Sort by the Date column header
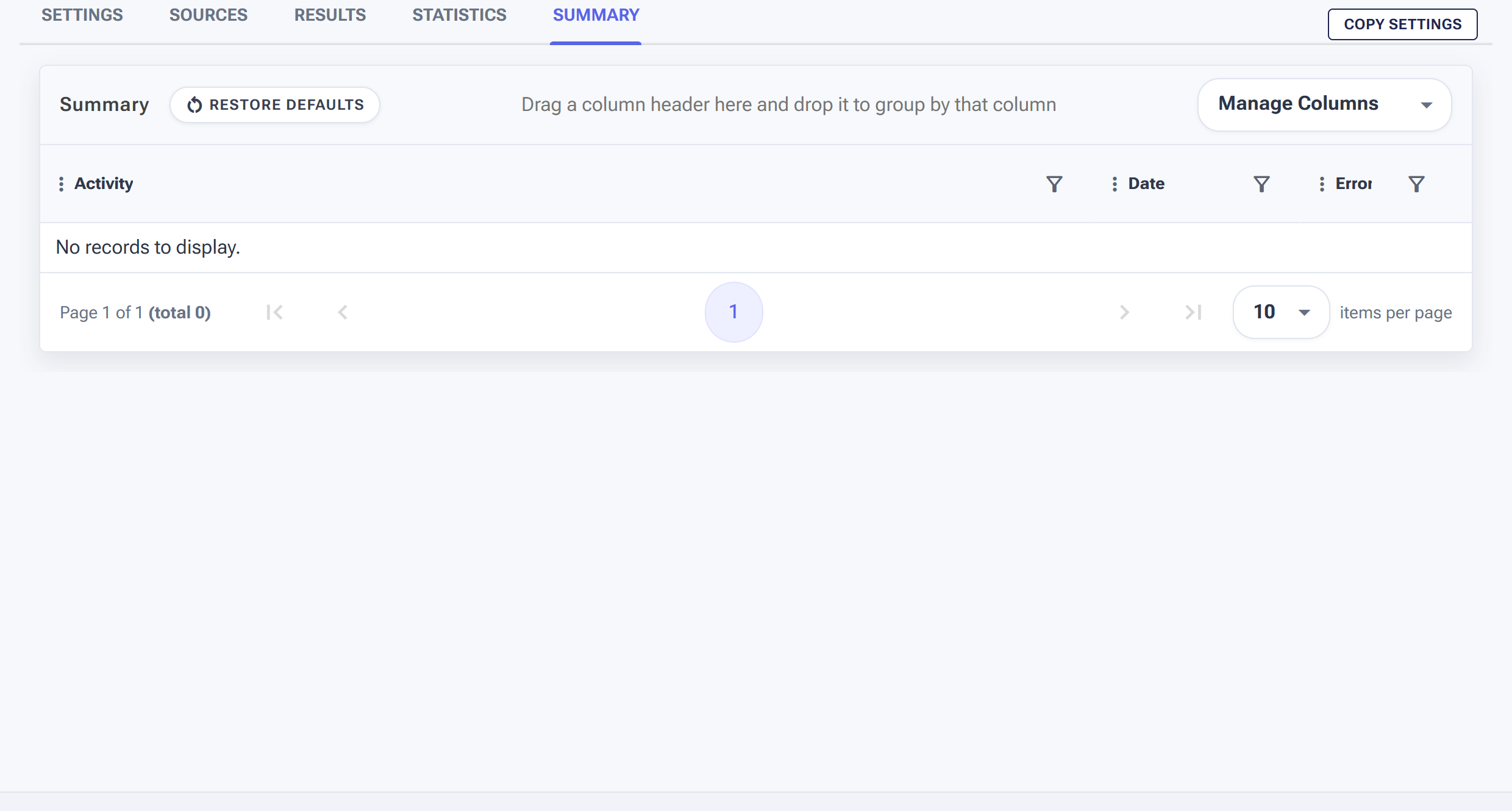Screen dimensions: 1512x811 click(x=1146, y=184)
